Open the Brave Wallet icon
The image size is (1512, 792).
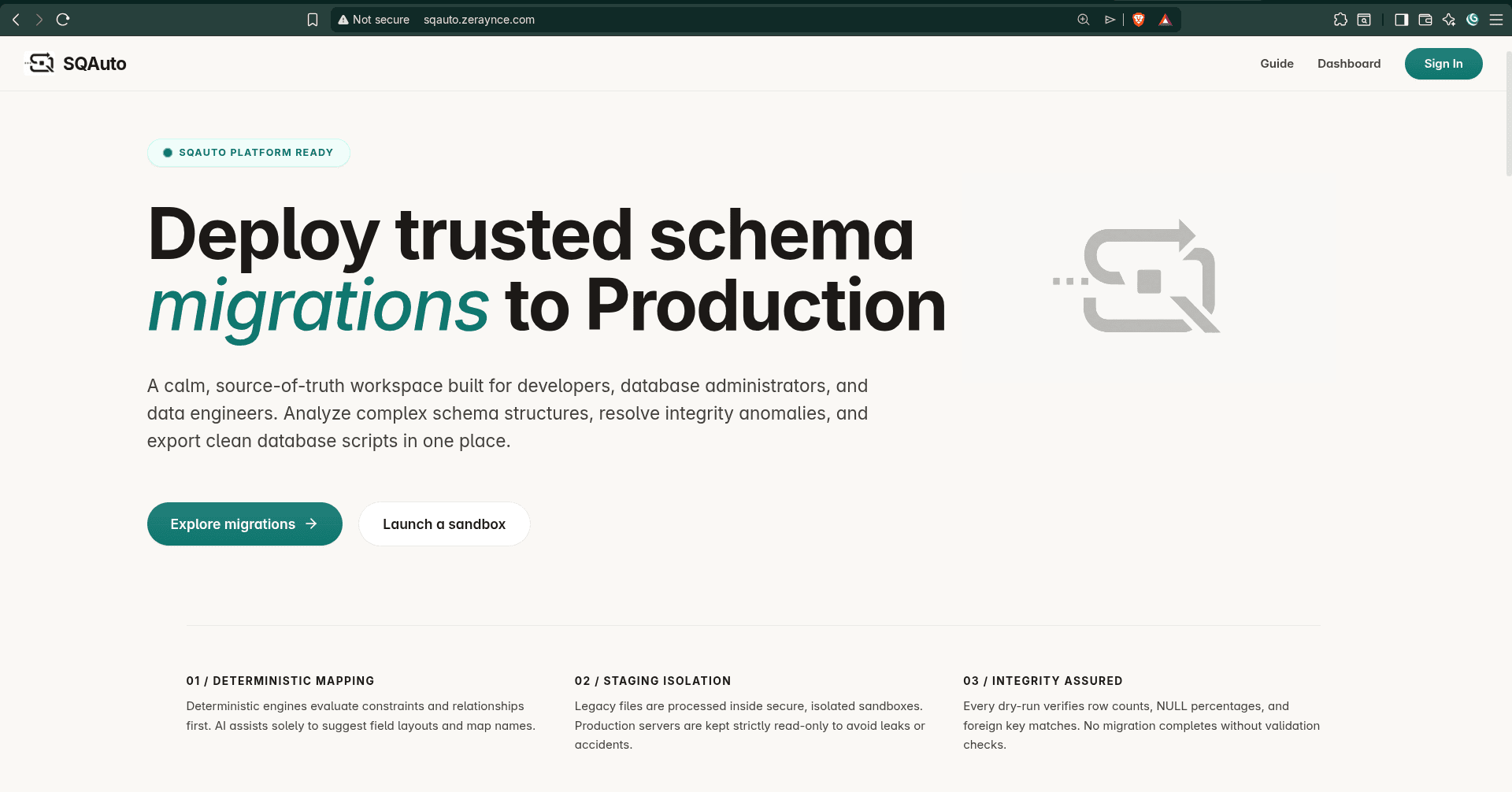pos(1425,20)
